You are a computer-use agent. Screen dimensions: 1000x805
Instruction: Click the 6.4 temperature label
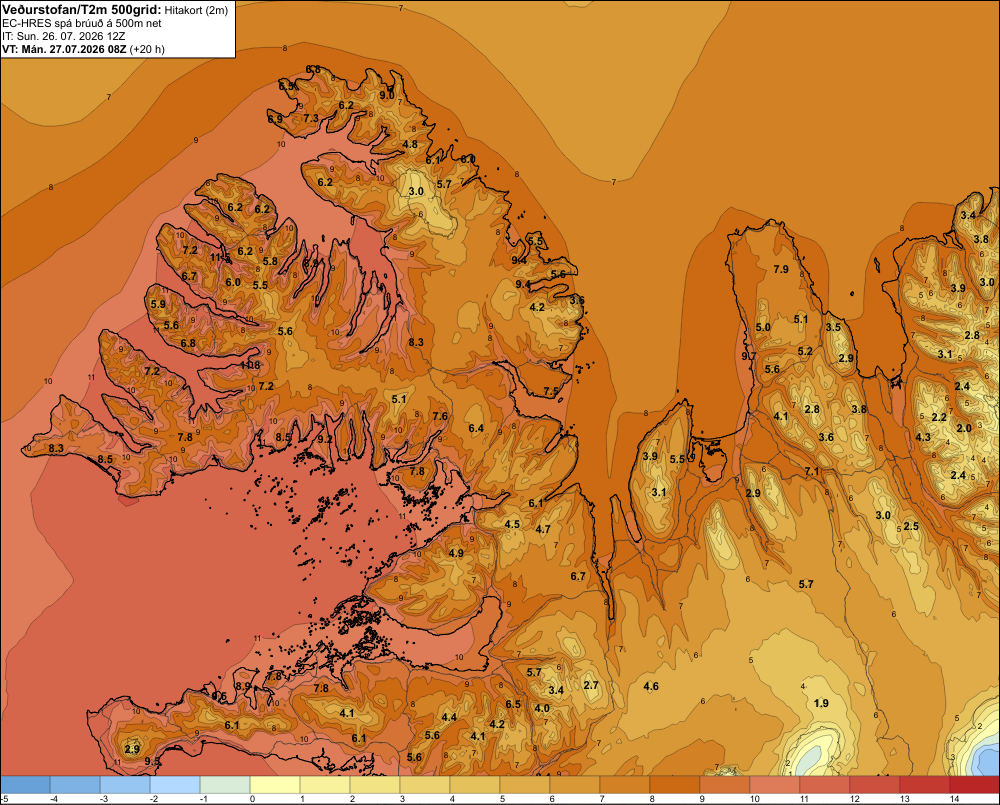(x=476, y=428)
